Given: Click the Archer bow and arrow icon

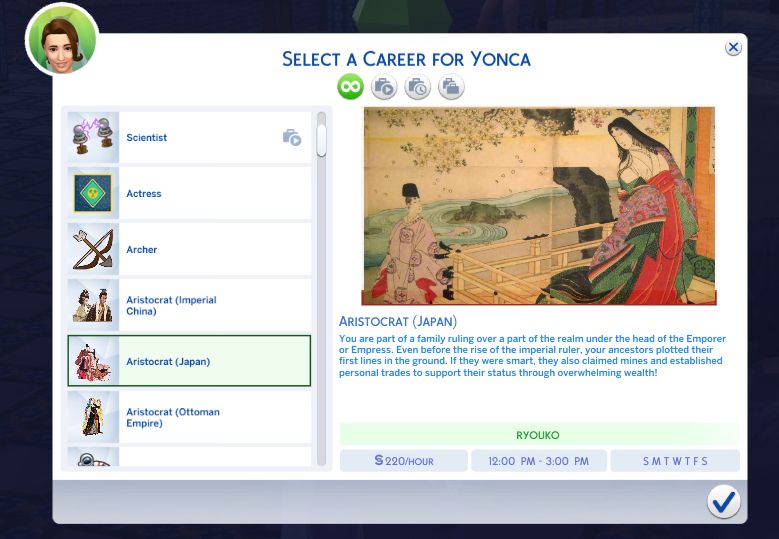Looking at the screenshot, I should (x=93, y=249).
